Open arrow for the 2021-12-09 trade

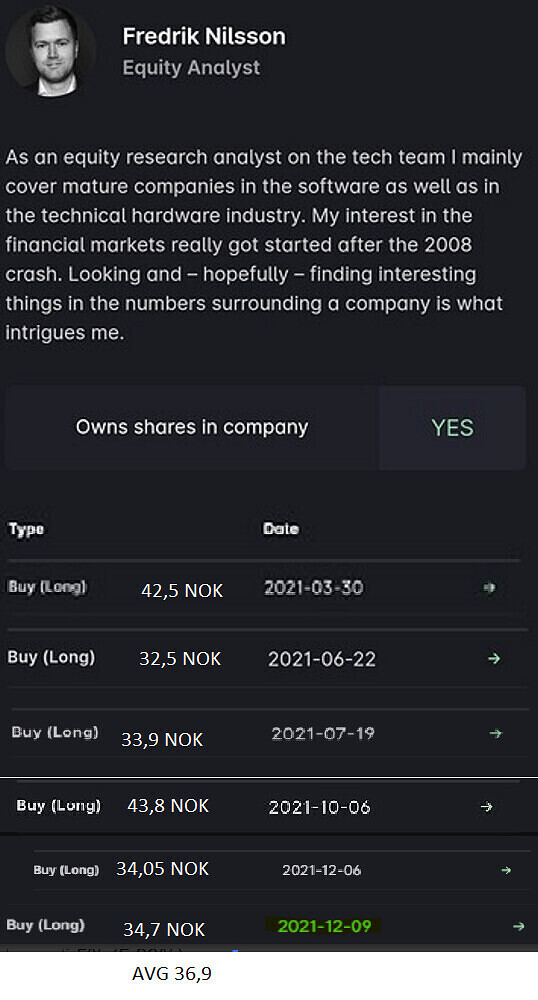coord(519,926)
